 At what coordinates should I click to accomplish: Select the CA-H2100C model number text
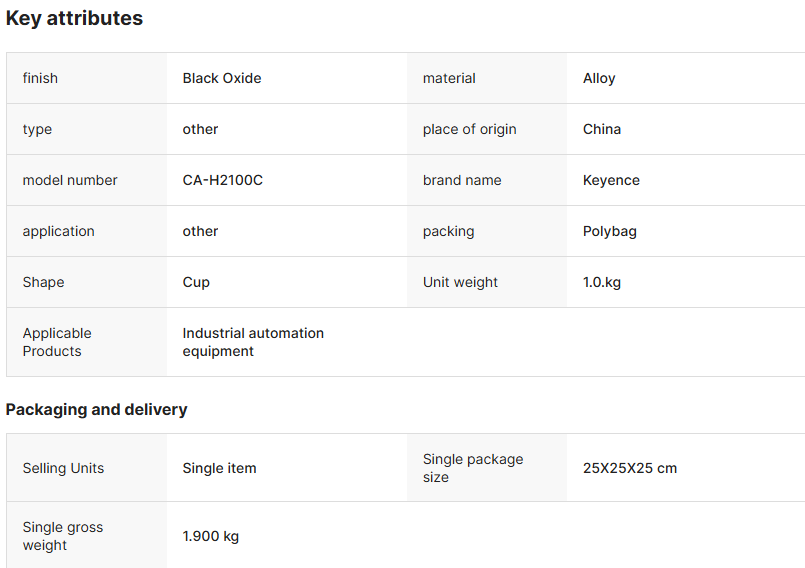(222, 180)
